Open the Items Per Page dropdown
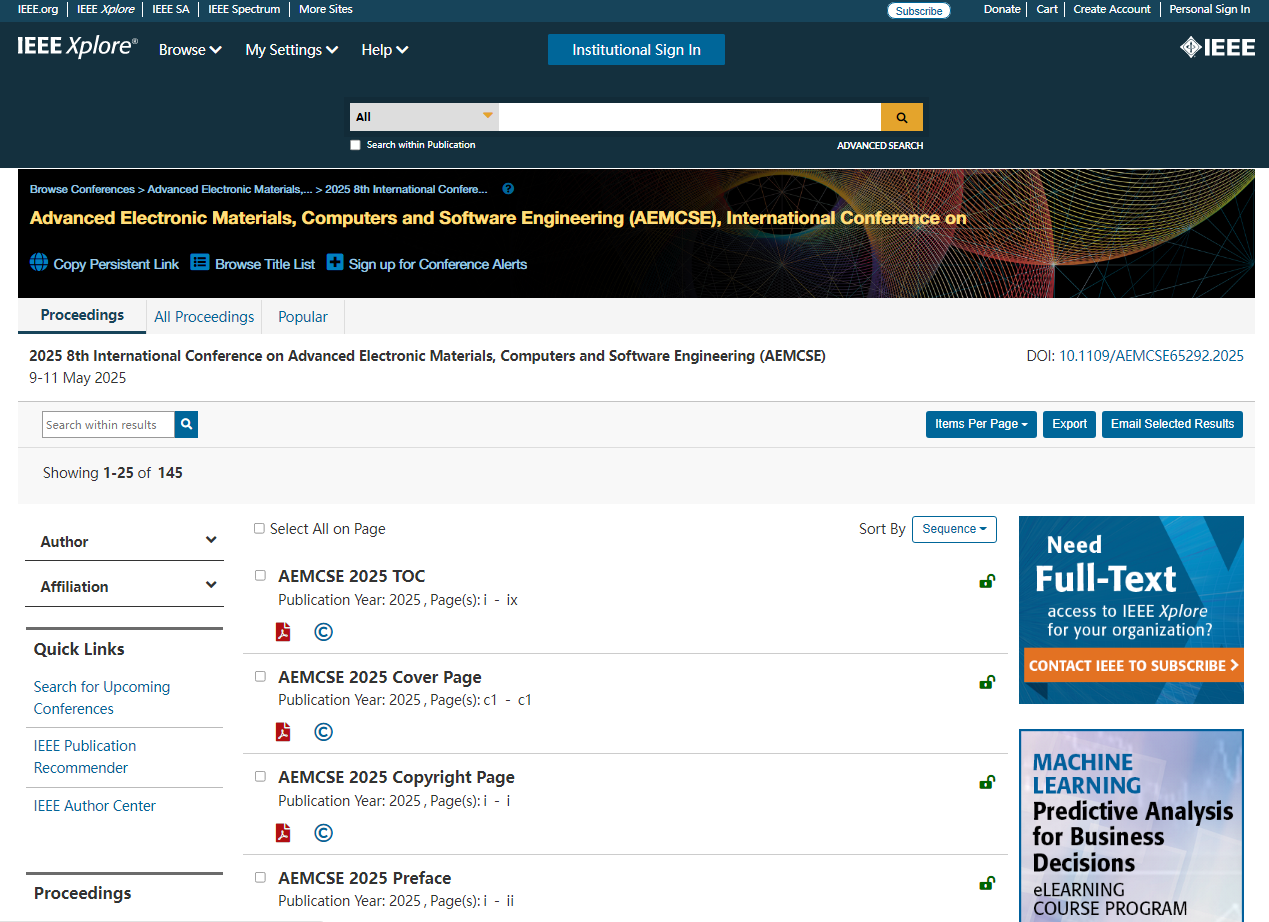Image resolution: width=1269 pixels, height=922 pixels. (981, 424)
